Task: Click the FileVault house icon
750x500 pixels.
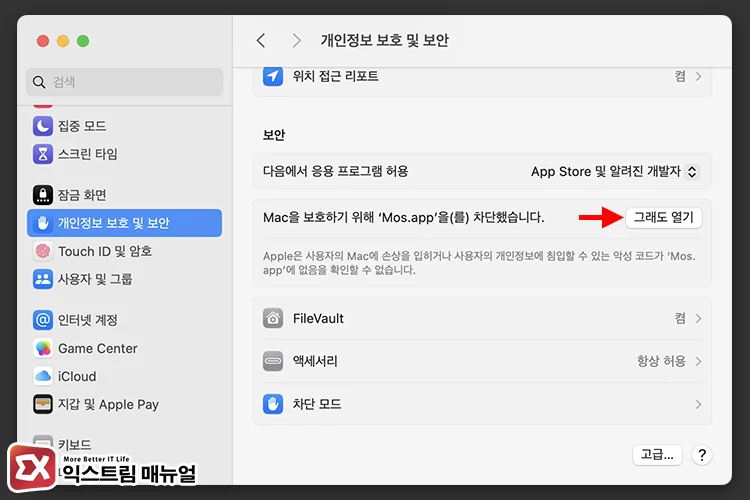Action: (273, 318)
